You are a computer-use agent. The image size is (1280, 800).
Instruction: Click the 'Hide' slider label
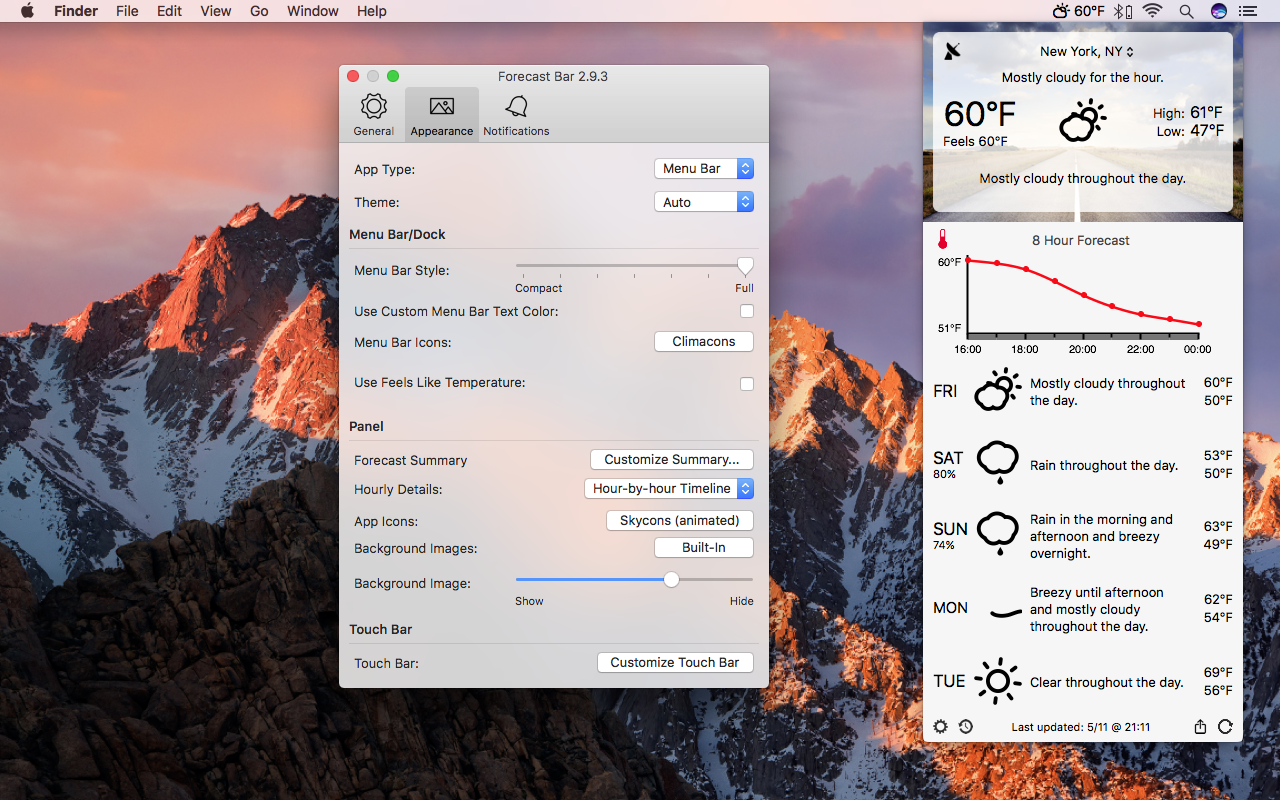coord(742,601)
